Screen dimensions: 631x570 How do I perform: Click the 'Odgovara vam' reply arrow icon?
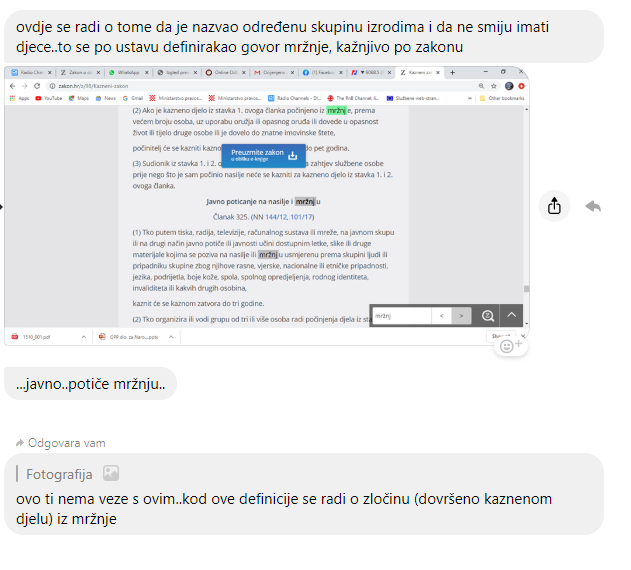click(x=19, y=443)
